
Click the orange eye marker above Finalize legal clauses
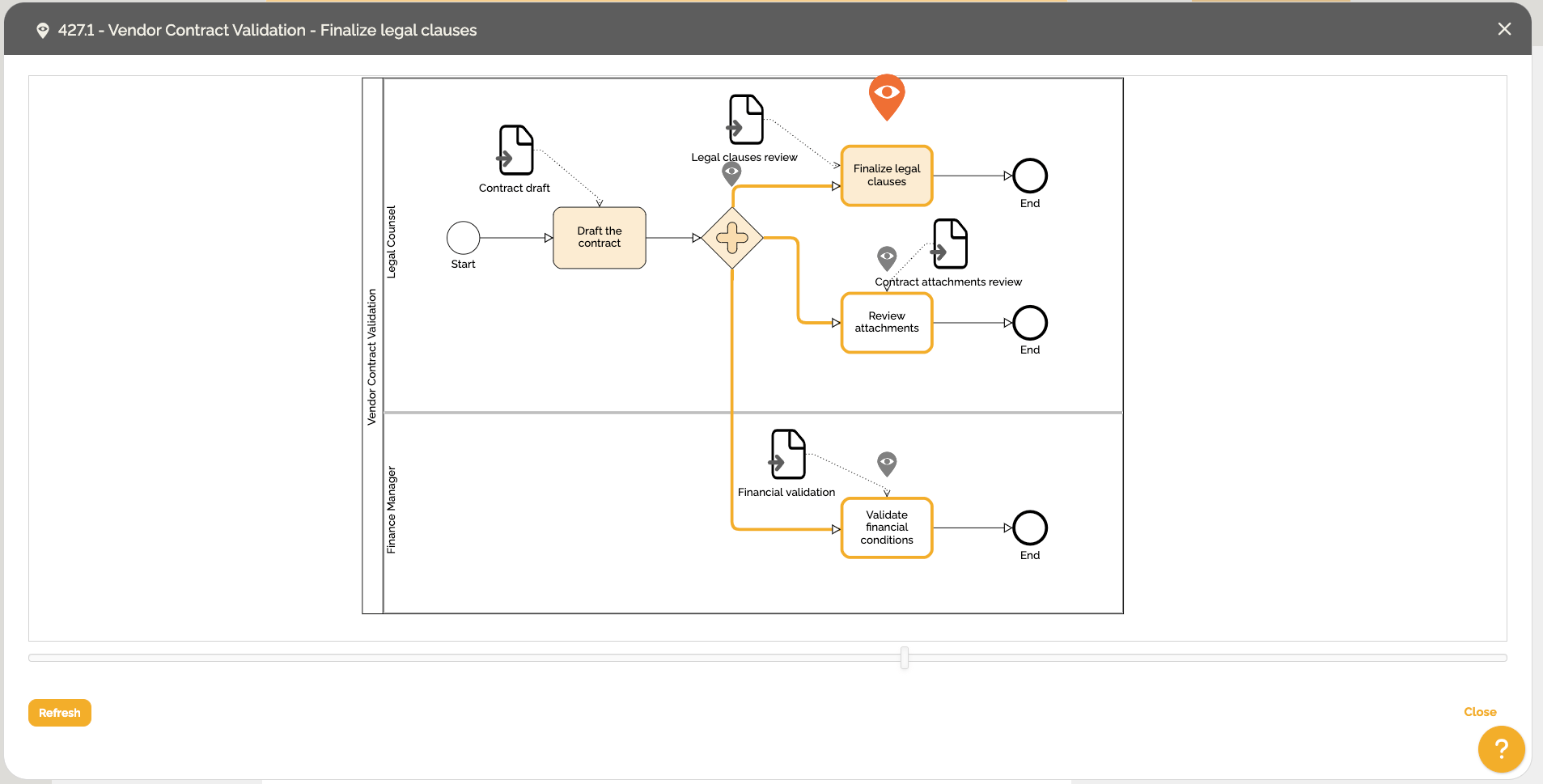tap(887, 94)
